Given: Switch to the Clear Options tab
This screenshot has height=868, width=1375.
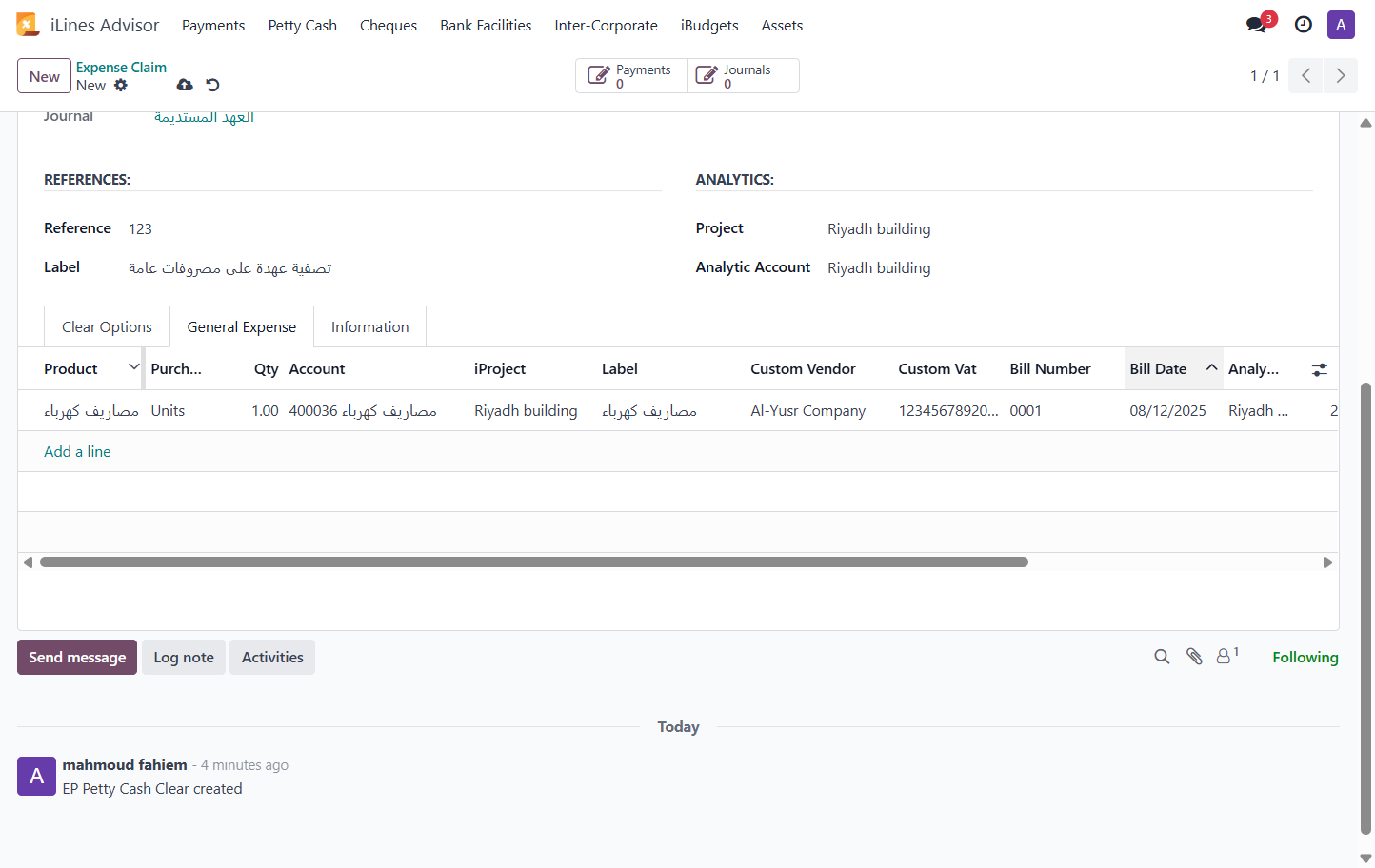Looking at the screenshot, I should click(107, 326).
